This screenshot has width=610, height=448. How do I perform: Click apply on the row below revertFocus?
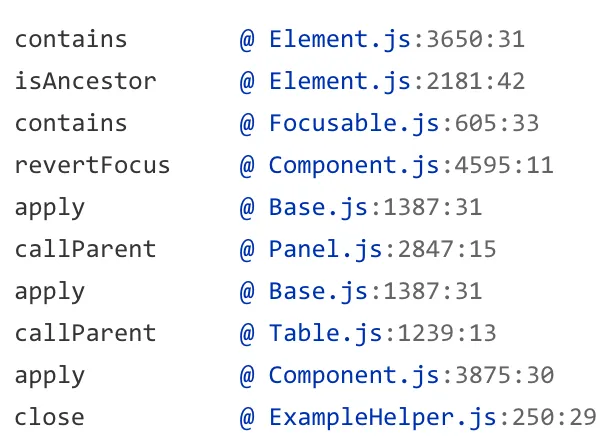pyautogui.click(x=49, y=208)
